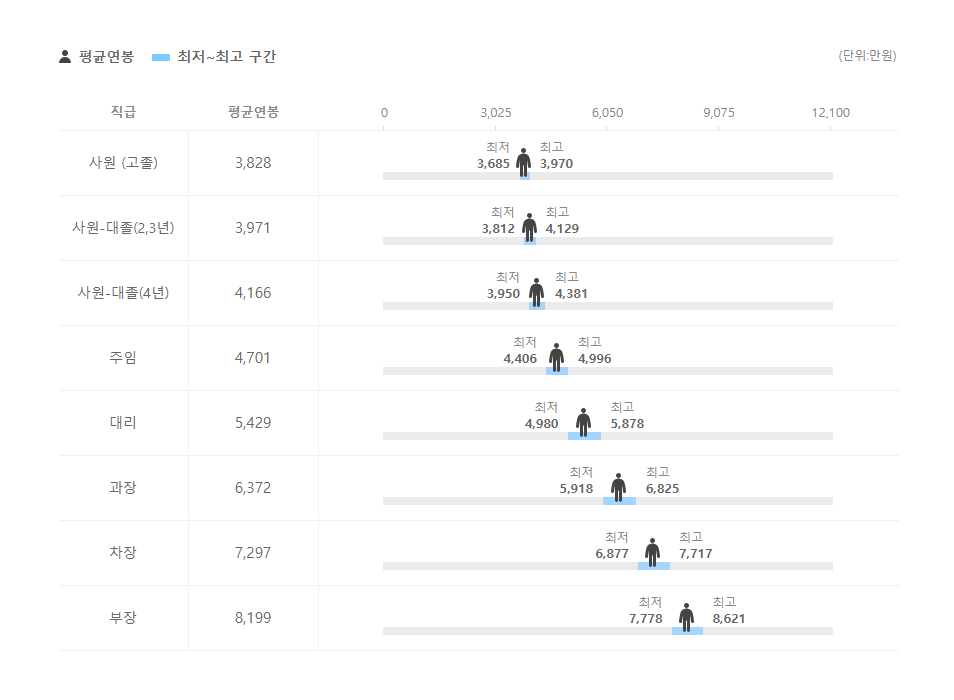Click the 12,100 axis label
The height and width of the screenshot is (700, 954).
click(831, 112)
